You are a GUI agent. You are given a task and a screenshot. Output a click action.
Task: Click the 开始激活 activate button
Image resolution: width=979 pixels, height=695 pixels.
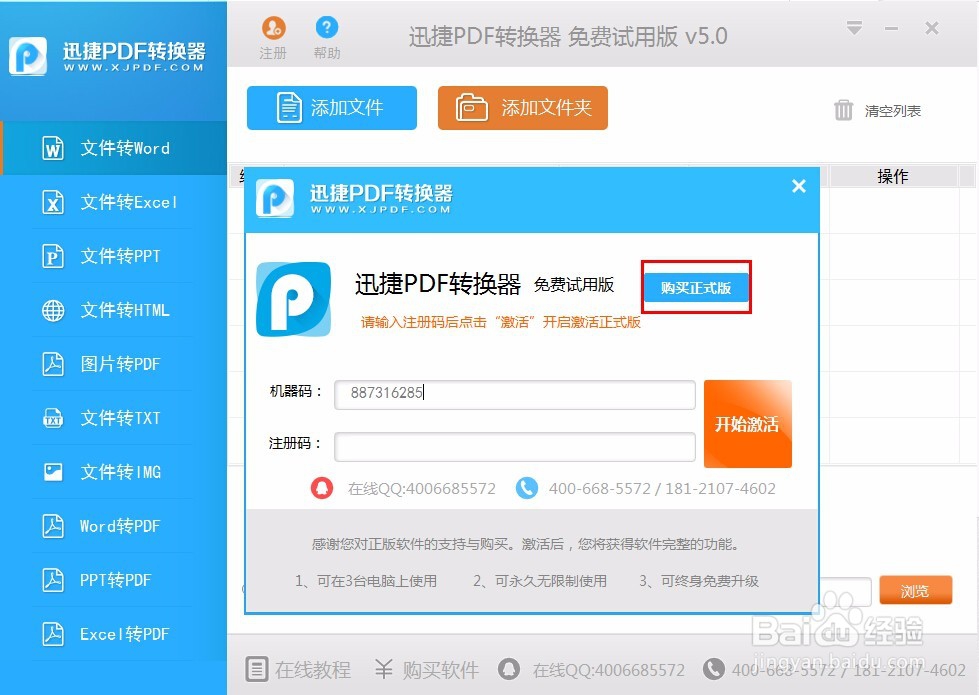pyautogui.click(x=747, y=424)
